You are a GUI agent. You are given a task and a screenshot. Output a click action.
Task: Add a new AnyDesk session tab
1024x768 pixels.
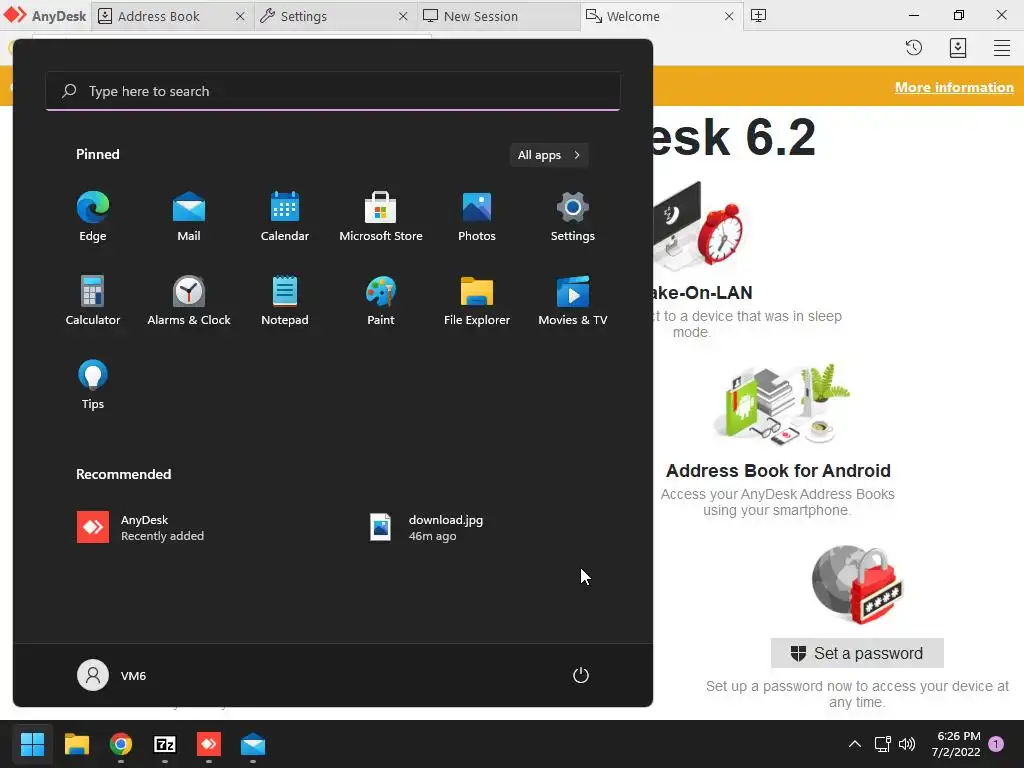(x=758, y=16)
